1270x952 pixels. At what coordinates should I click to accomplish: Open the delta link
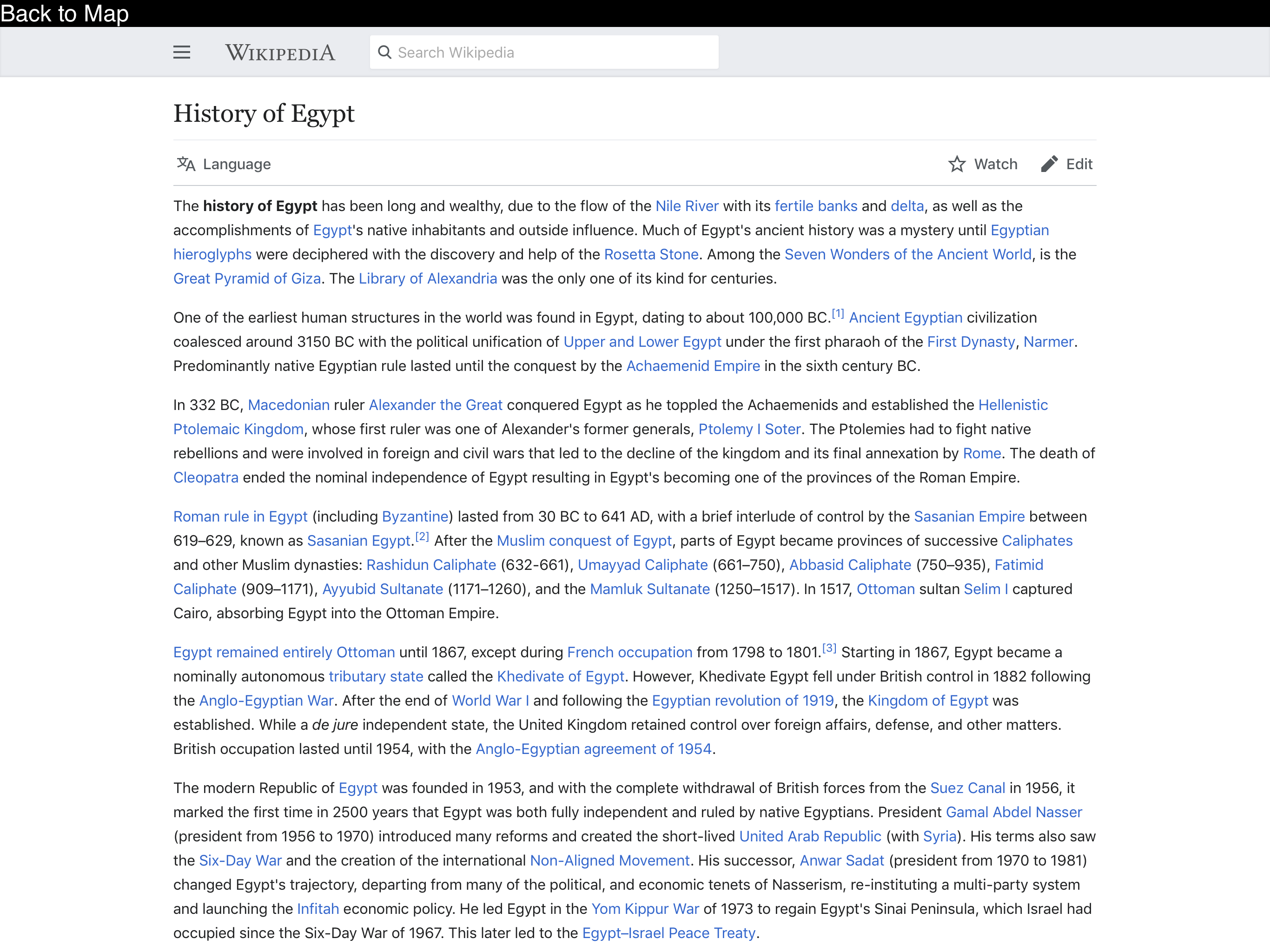pos(907,206)
